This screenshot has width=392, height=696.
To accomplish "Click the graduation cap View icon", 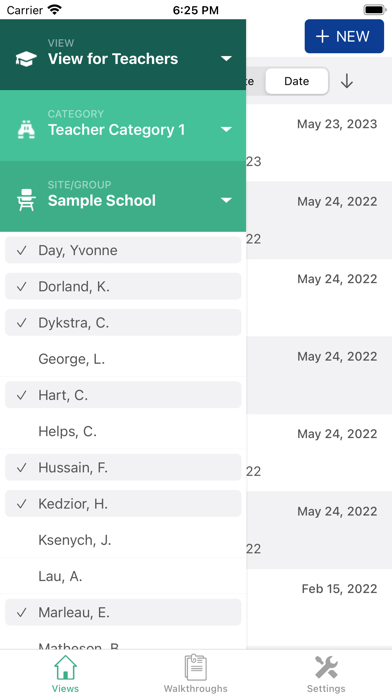I will point(26,59).
